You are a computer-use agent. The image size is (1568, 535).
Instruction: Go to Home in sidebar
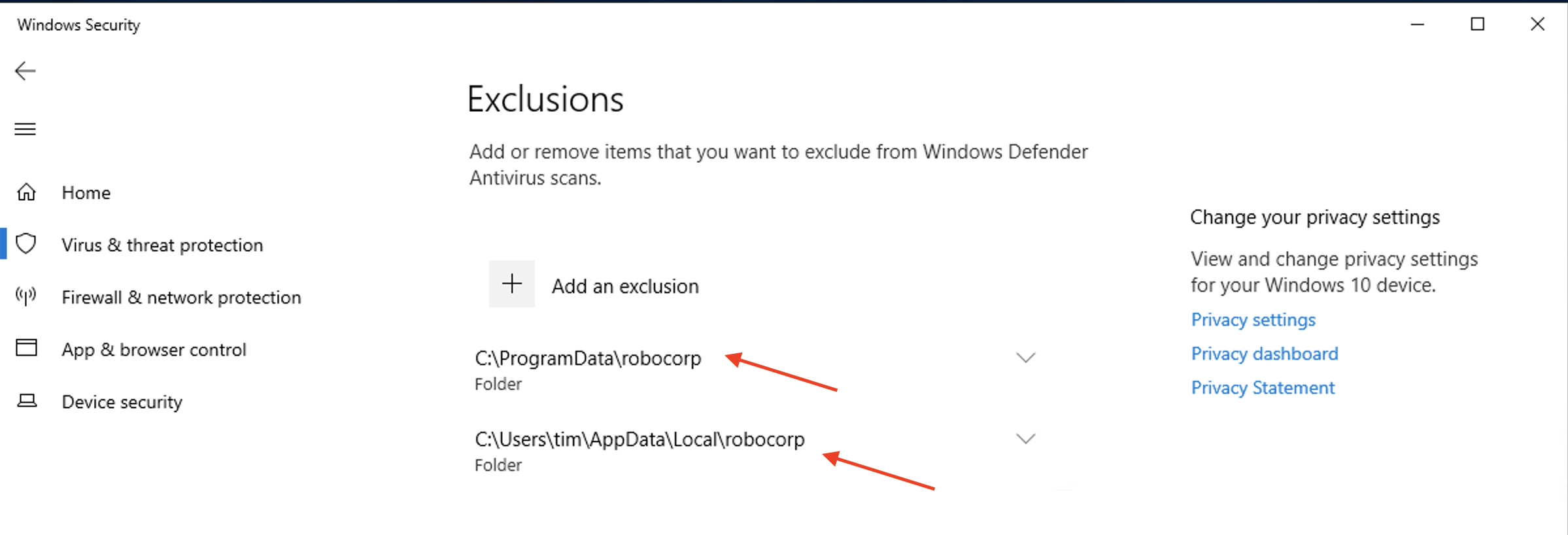pos(86,193)
